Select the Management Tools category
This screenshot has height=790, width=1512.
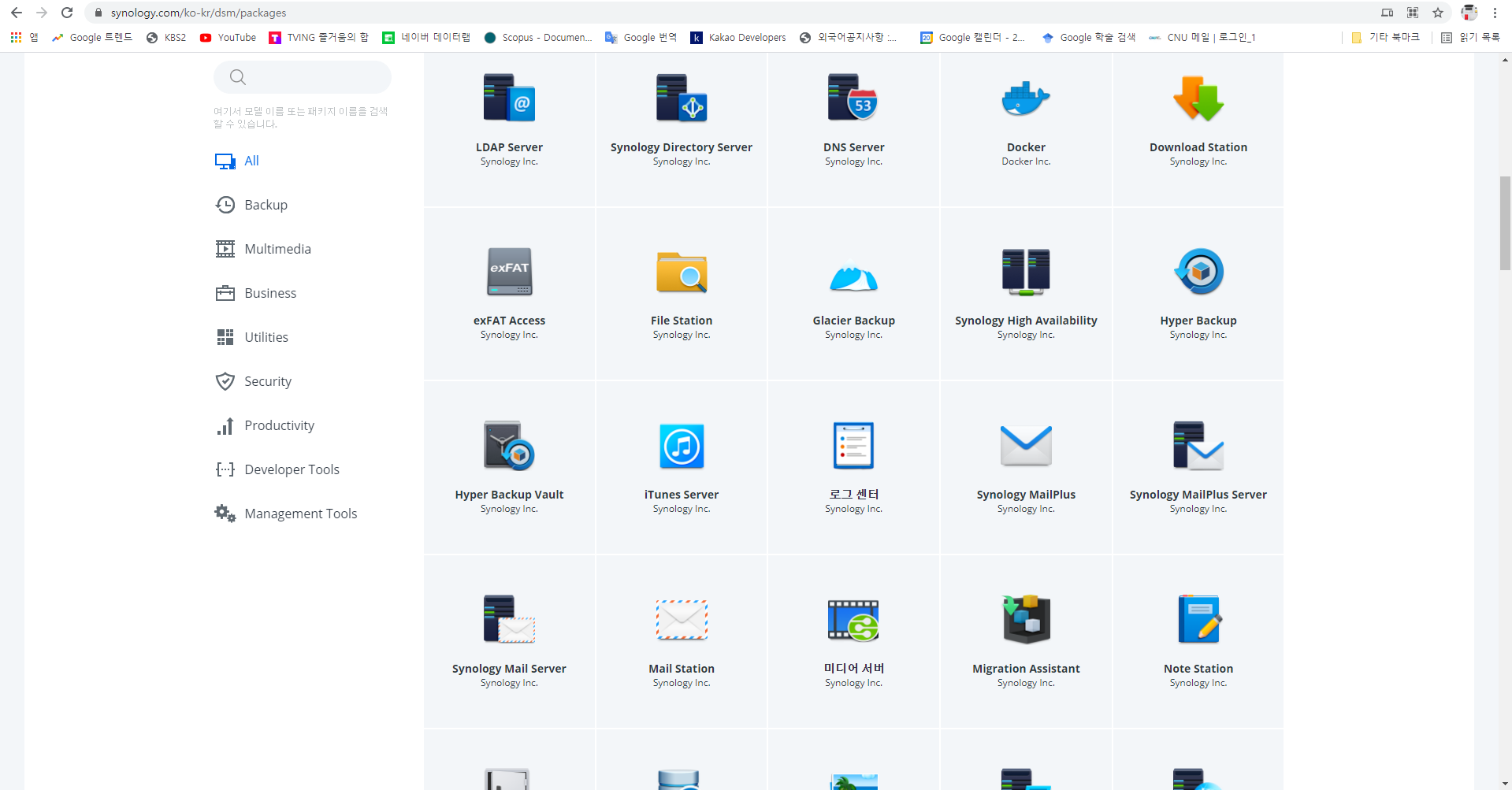click(x=286, y=514)
